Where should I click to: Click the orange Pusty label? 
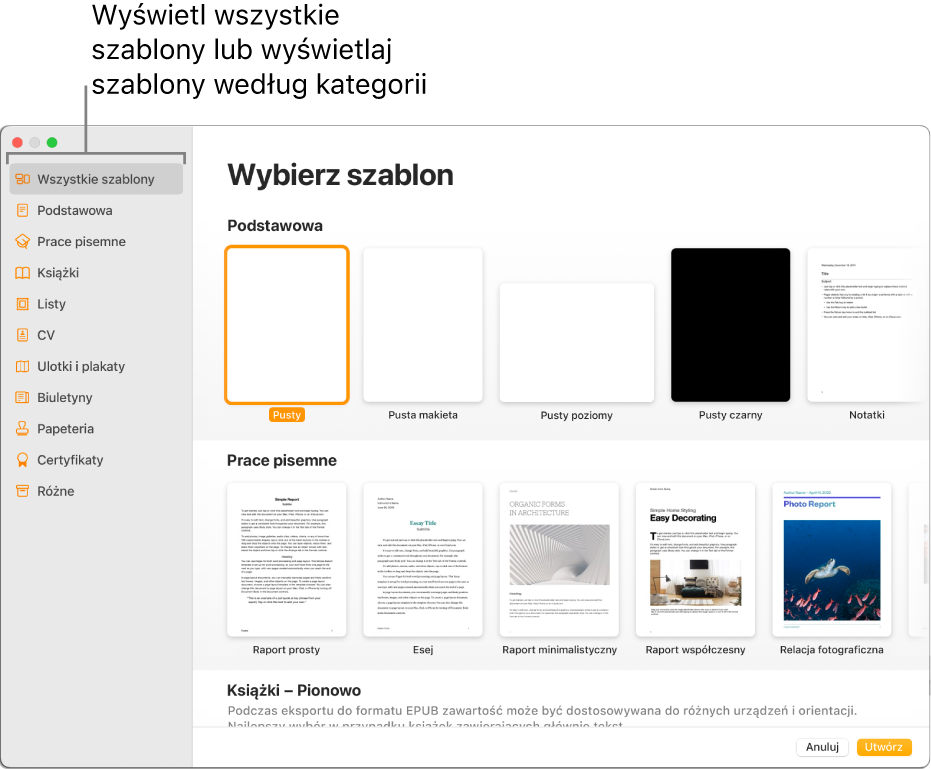287,415
